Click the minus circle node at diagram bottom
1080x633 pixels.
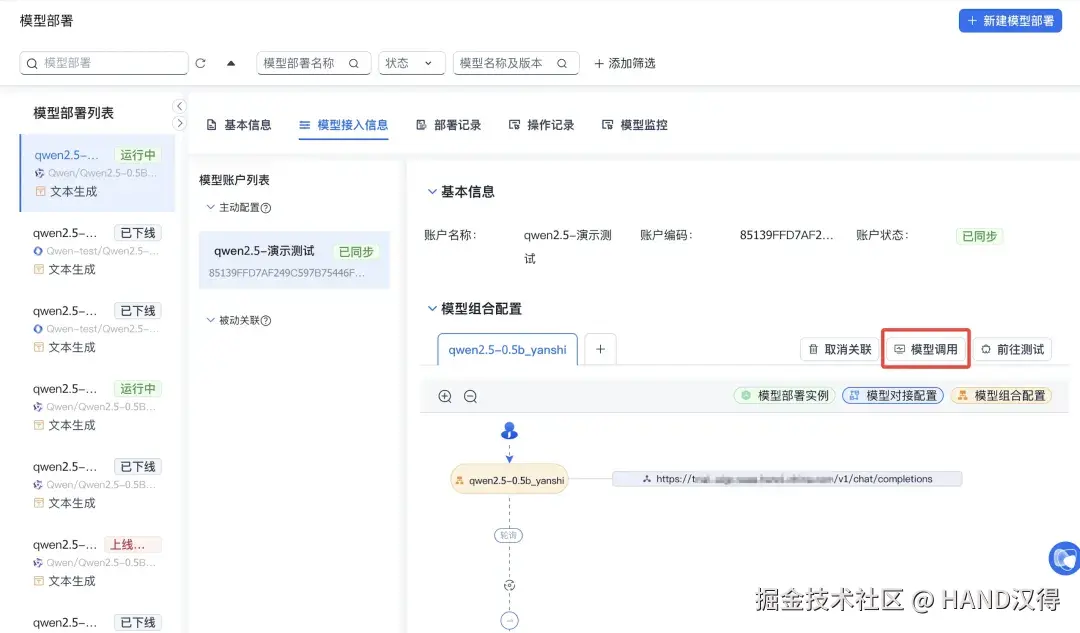pos(509,621)
